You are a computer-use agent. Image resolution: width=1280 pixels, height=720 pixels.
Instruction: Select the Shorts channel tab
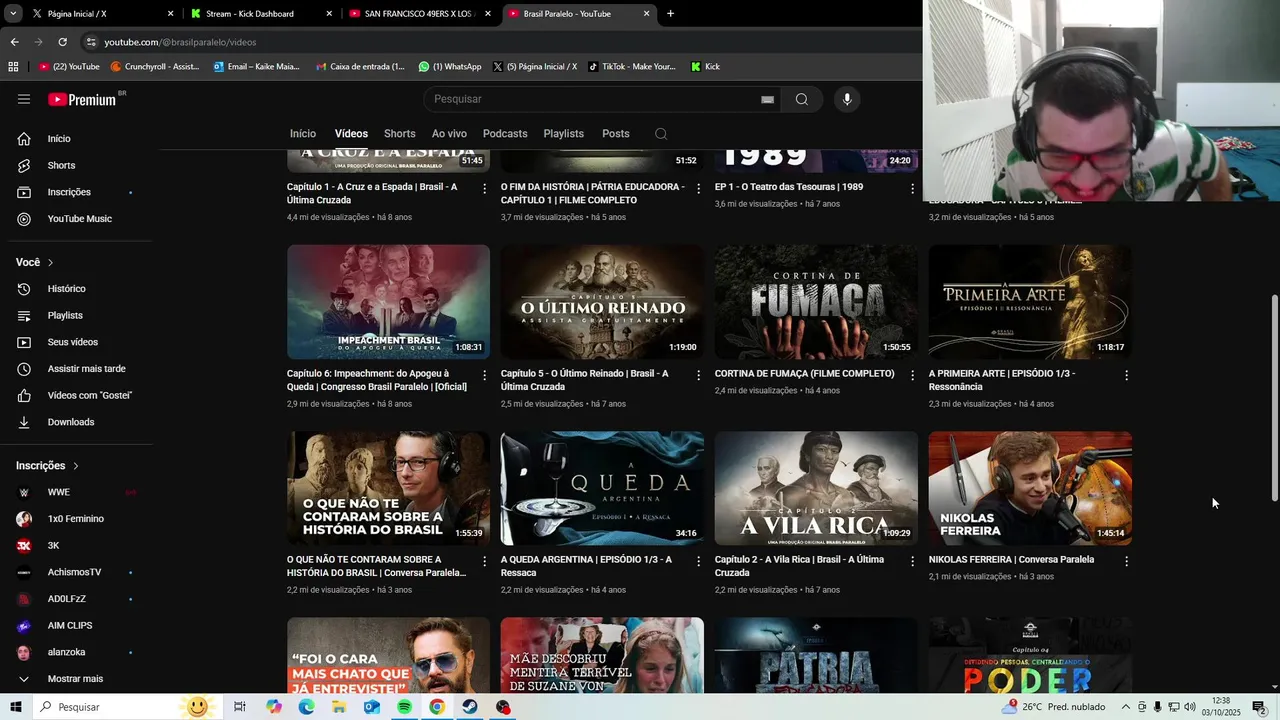[400, 134]
